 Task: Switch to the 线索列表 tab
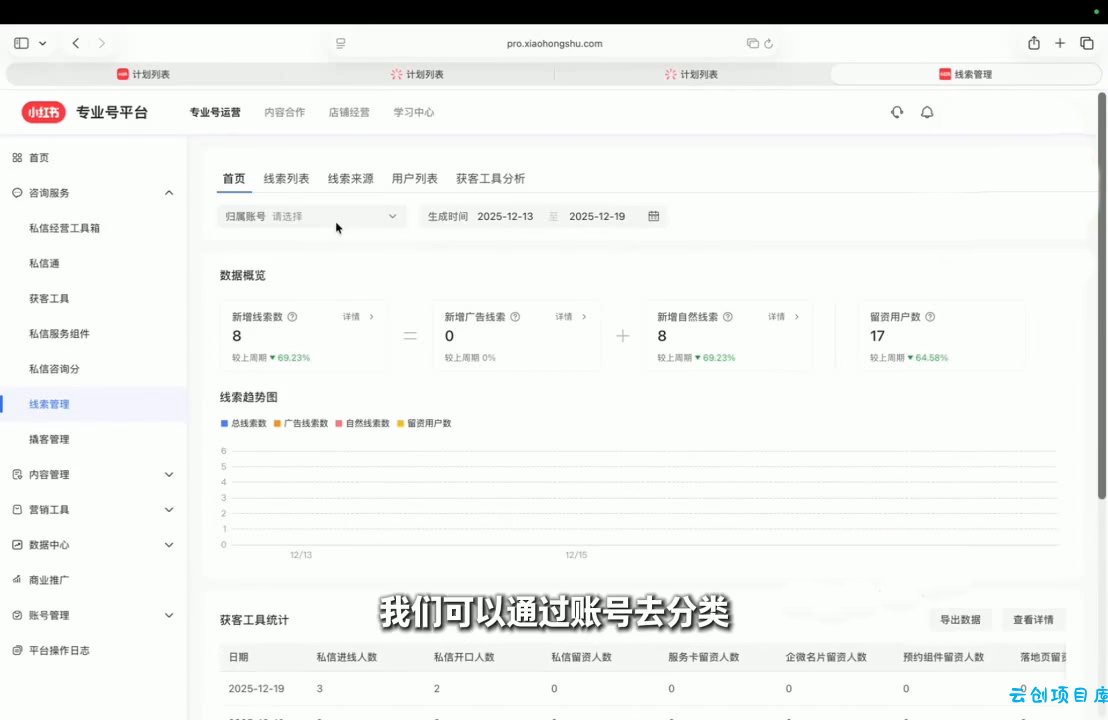pos(286,179)
